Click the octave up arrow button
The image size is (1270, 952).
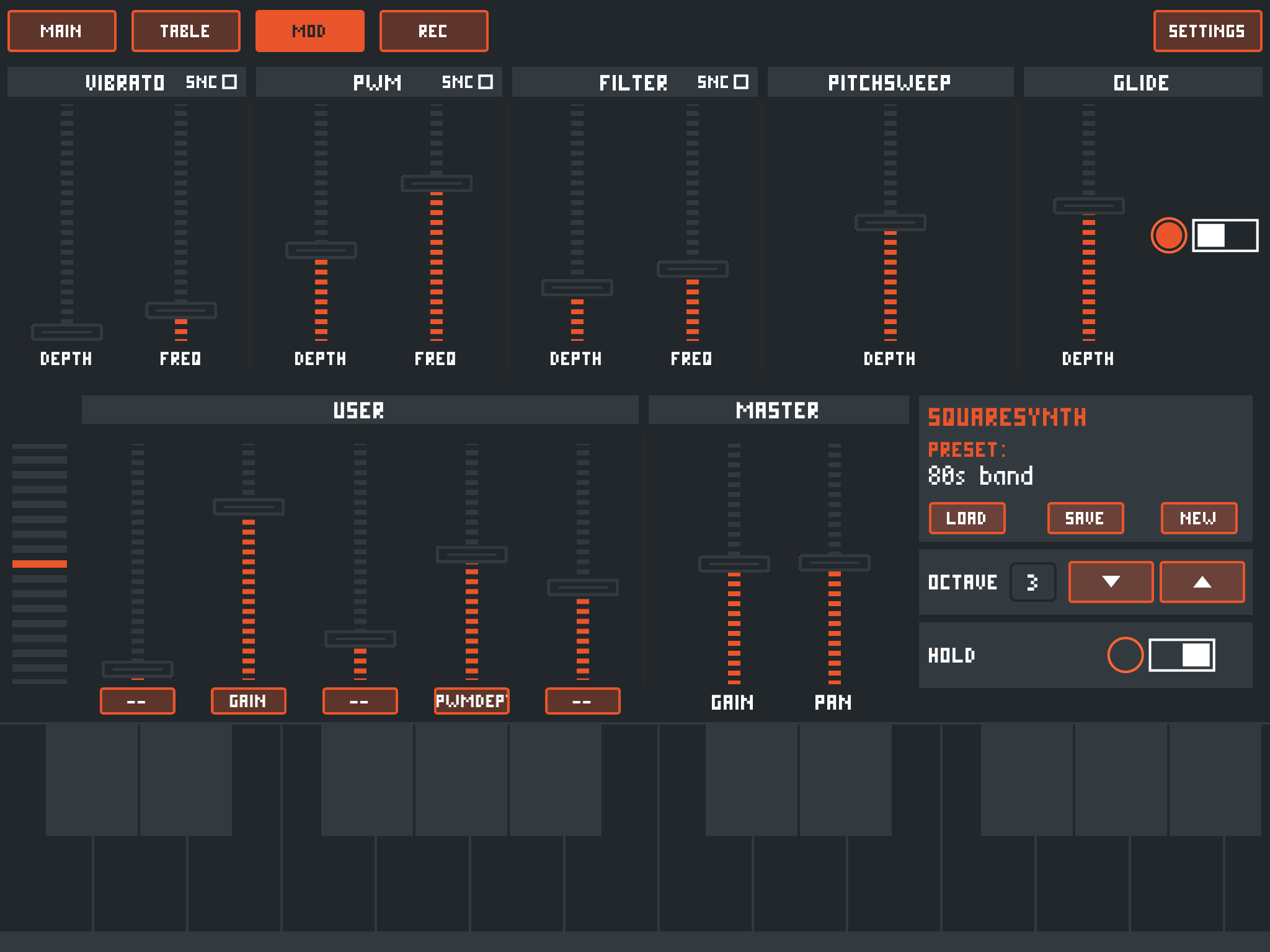point(1202,581)
